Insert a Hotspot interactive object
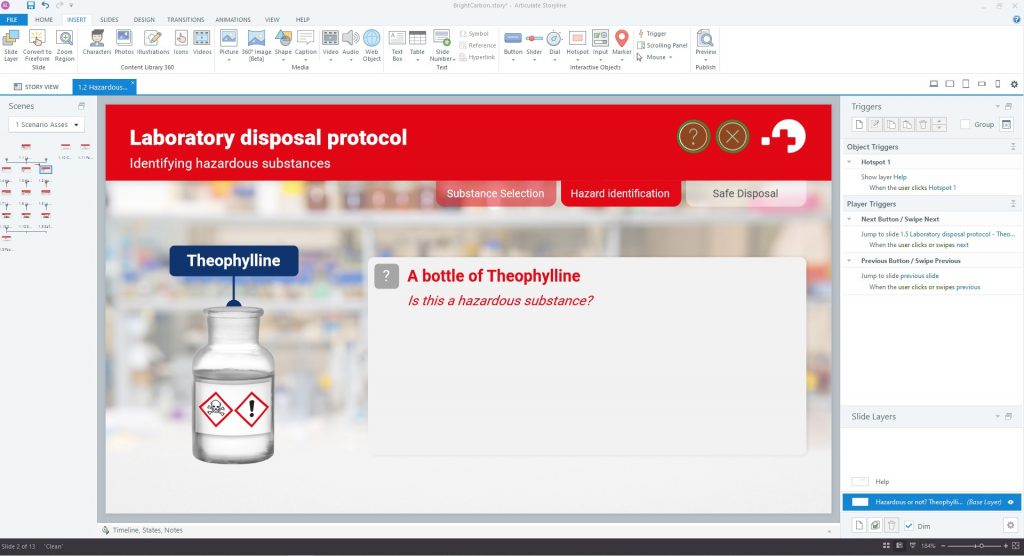Screen dimensions: 1024x556 click(x=577, y=45)
